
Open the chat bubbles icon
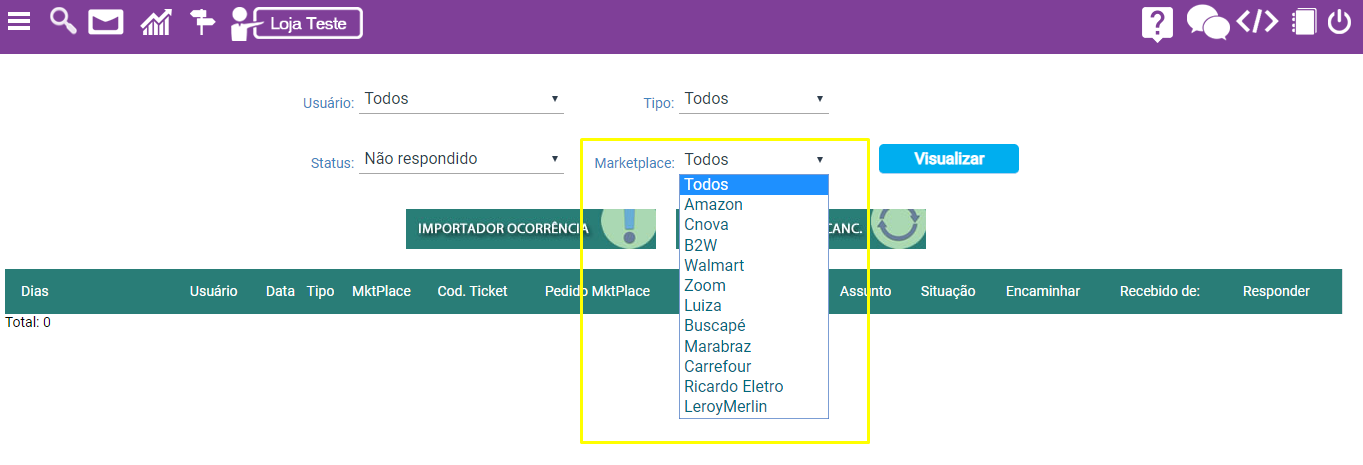[1207, 22]
